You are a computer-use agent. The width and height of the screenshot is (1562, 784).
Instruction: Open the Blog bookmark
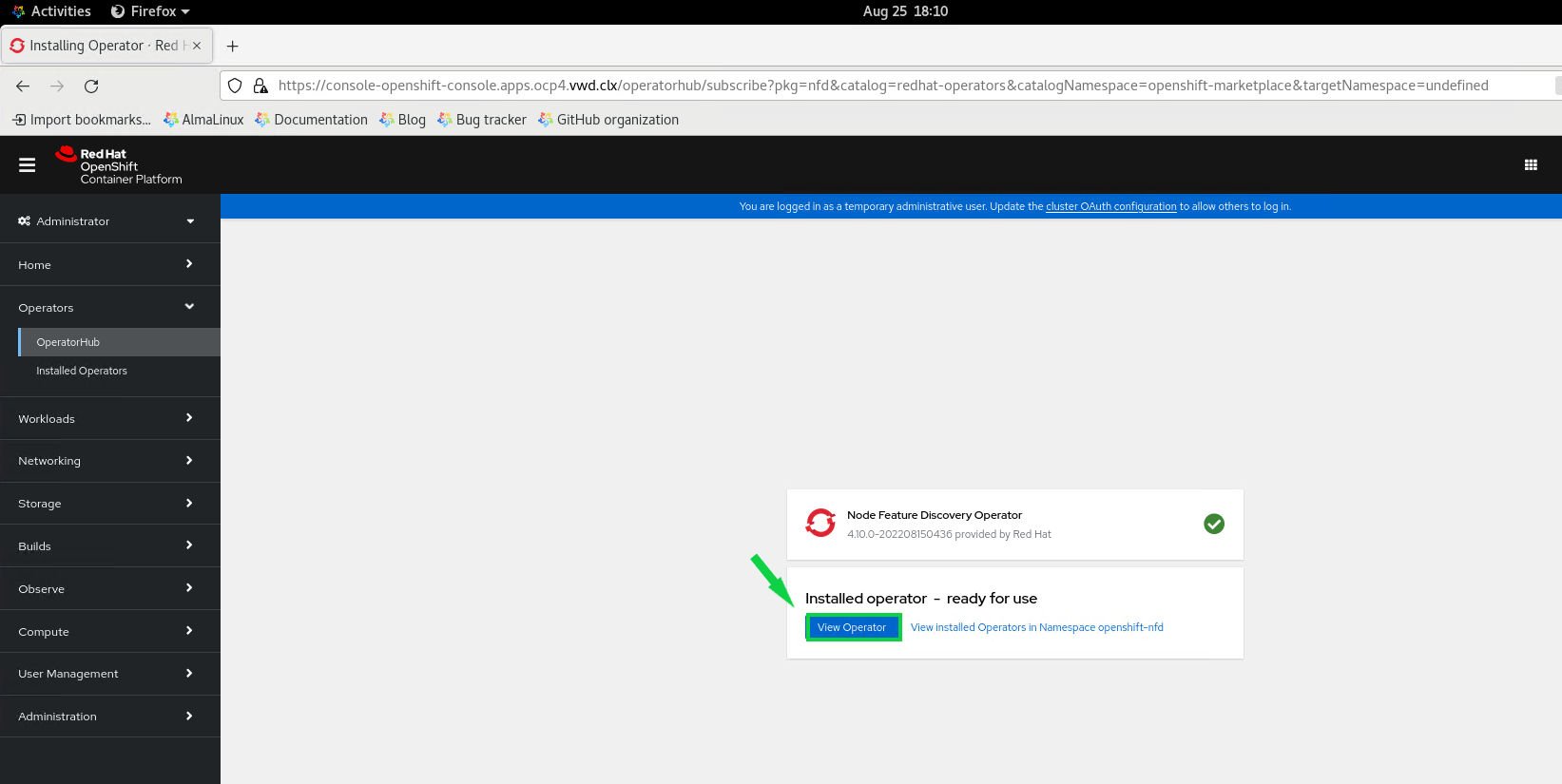(x=402, y=120)
